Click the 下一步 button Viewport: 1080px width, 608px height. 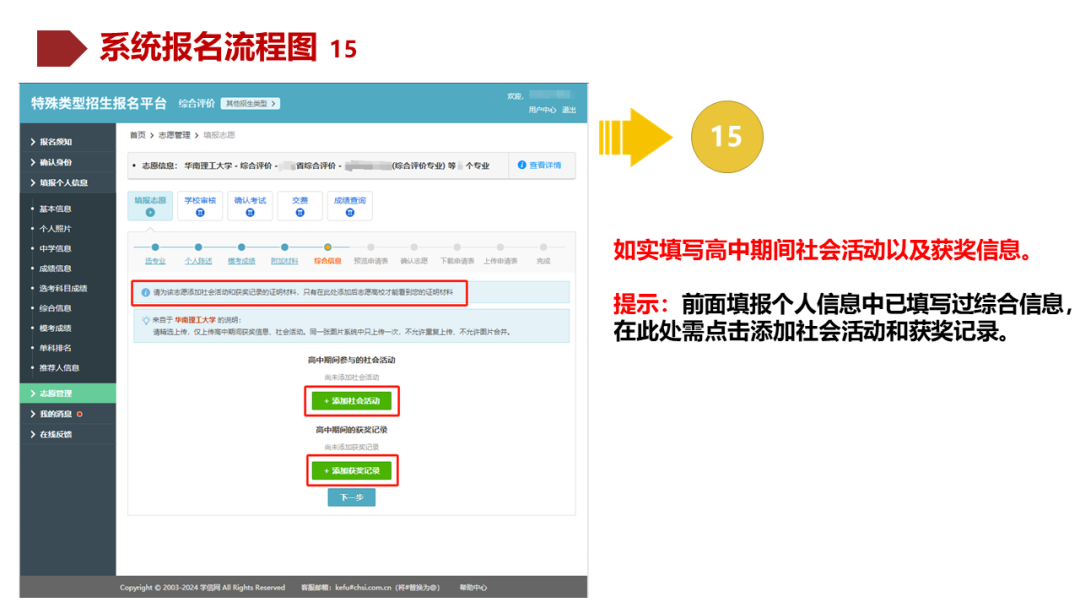(351, 495)
